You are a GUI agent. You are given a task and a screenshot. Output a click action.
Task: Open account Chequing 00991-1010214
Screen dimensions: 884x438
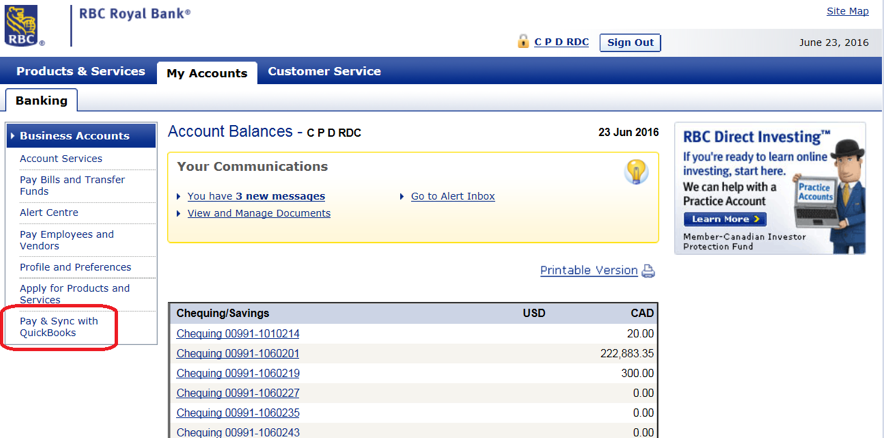coord(238,334)
